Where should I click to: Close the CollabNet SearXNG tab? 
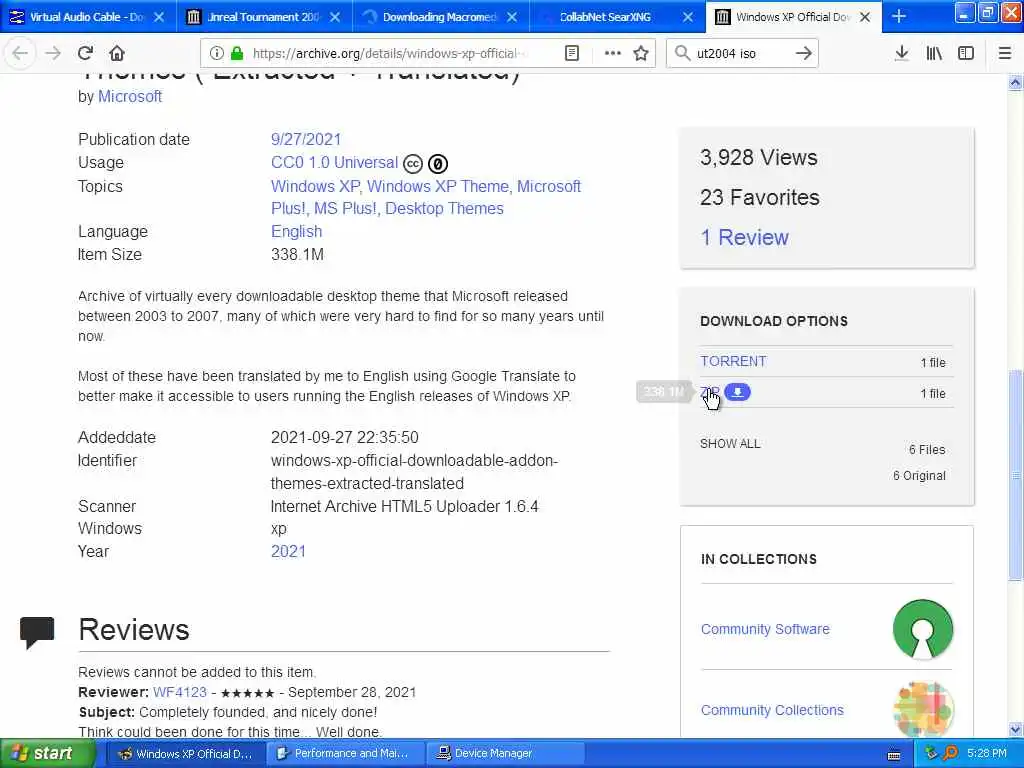pyautogui.click(x=688, y=17)
